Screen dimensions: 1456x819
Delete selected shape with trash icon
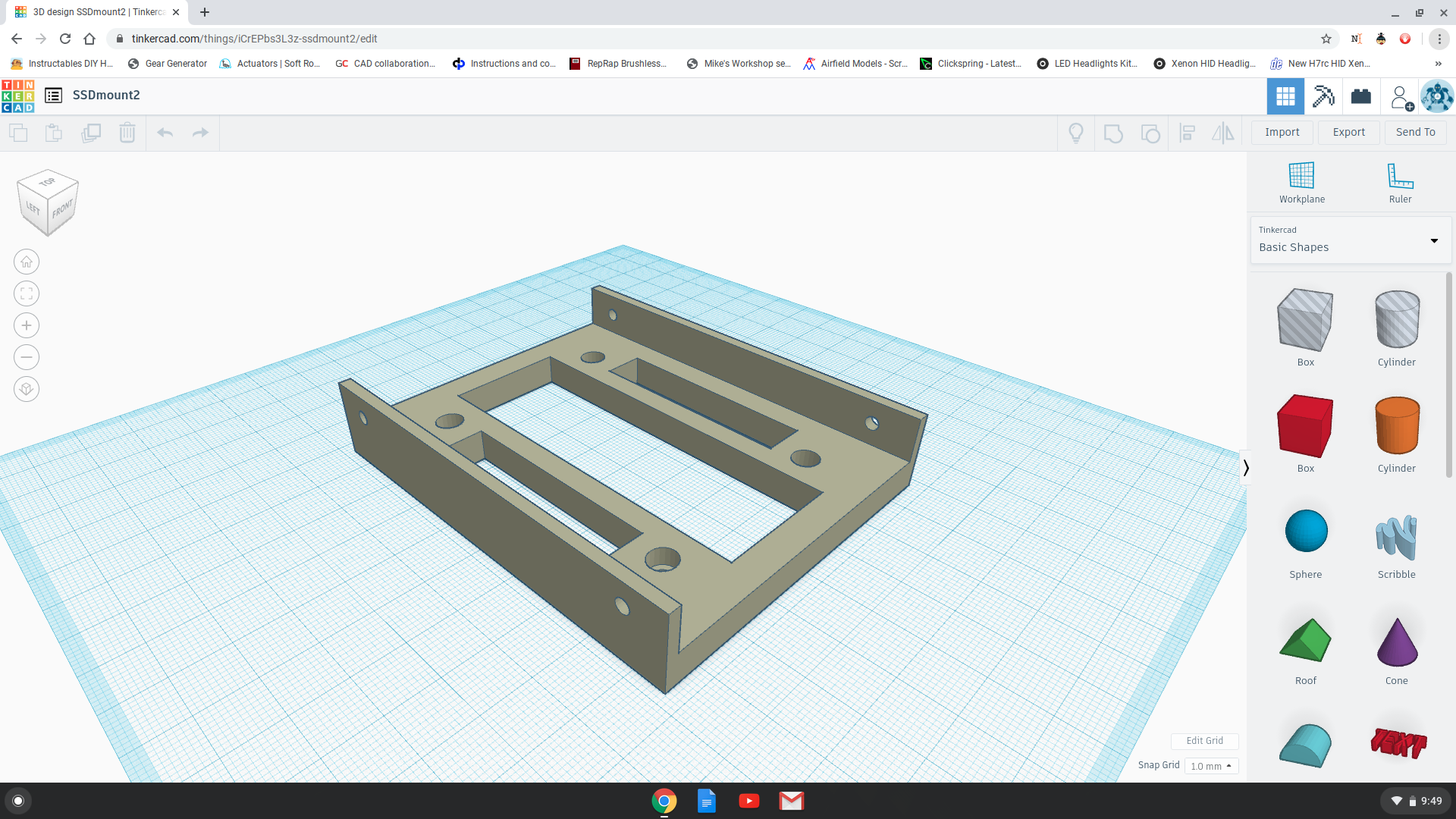click(x=127, y=132)
